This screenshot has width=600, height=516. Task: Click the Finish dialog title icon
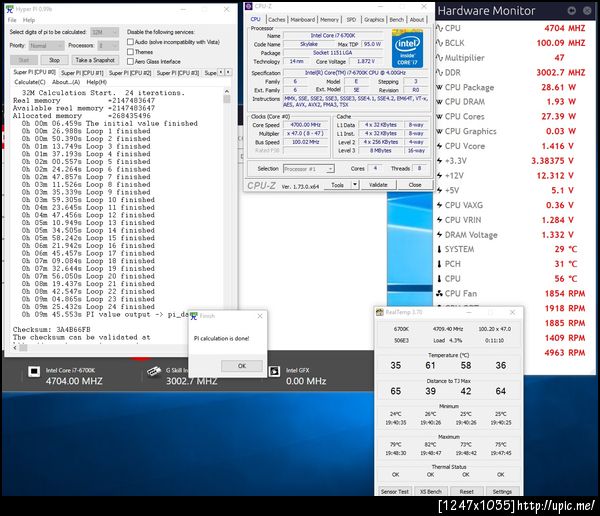(x=194, y=316)
